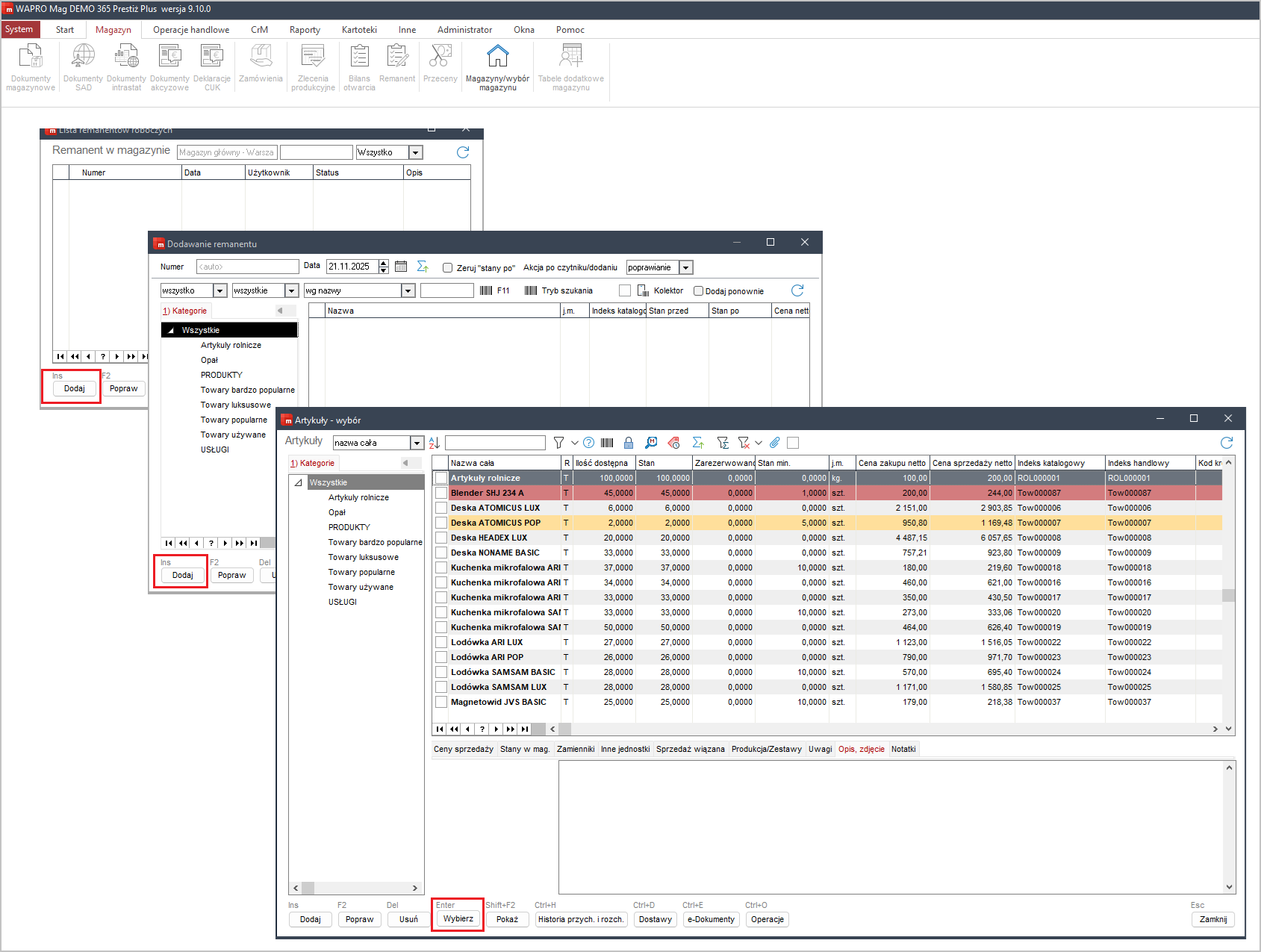Viewport: 1261px width, 952px height.
Task: Click the Kolektor device icon
Action: click(x=643, y=290)
